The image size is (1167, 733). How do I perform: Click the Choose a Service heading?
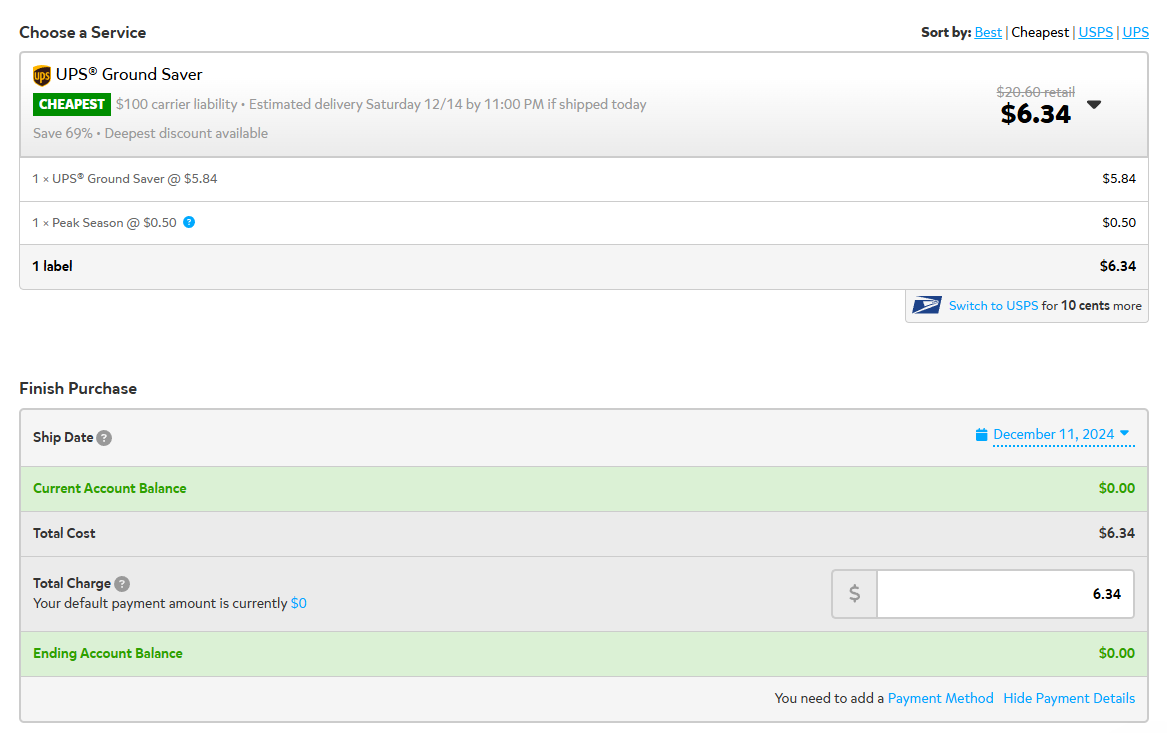(x=83, y=32)
